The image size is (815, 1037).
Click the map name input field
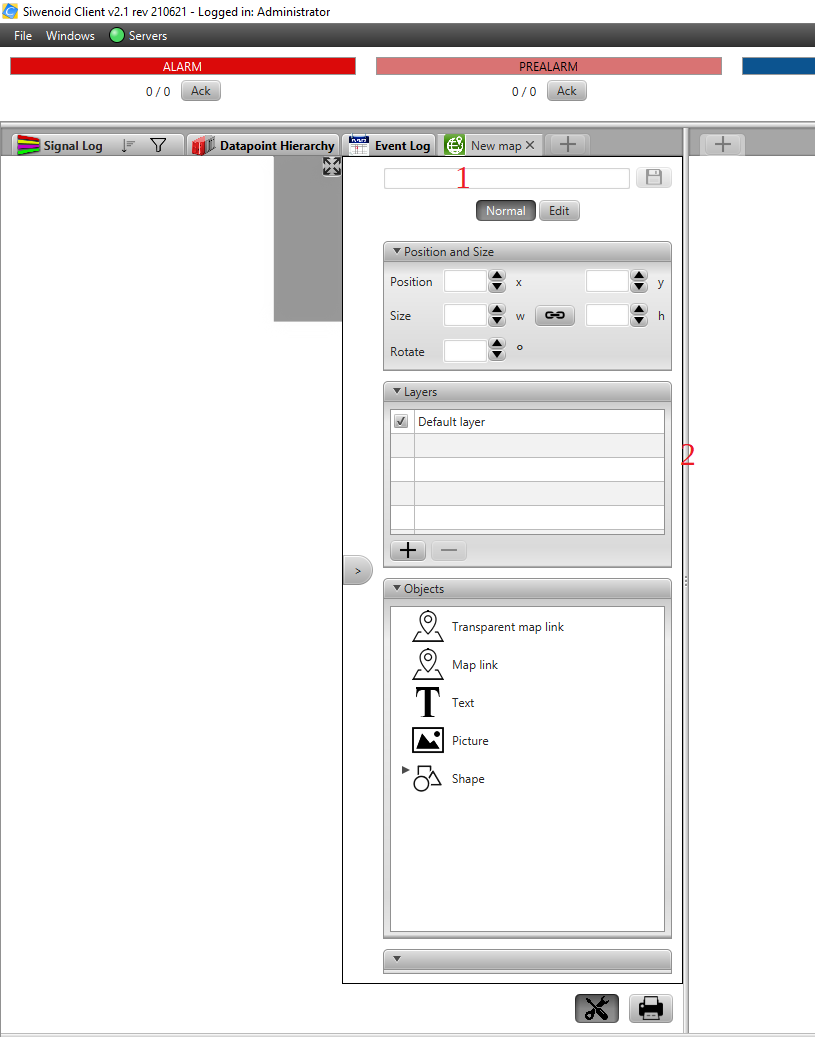tap(506, 178)
